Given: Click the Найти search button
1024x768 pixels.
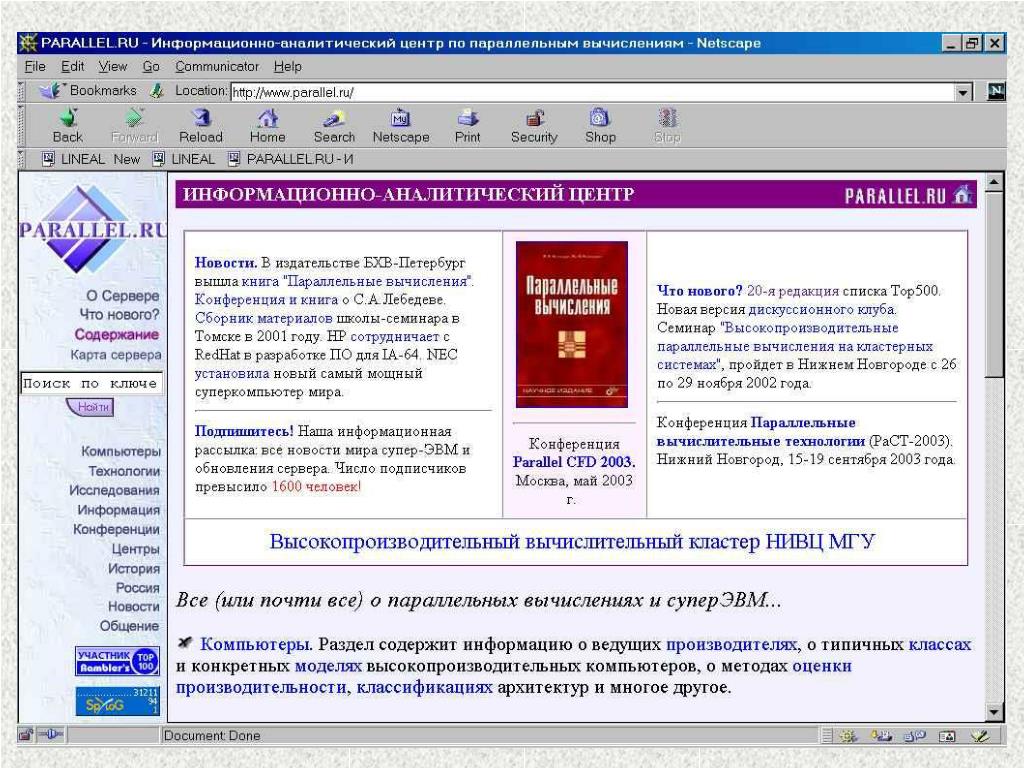Looking at the screenshot, I should coord(91,407).
